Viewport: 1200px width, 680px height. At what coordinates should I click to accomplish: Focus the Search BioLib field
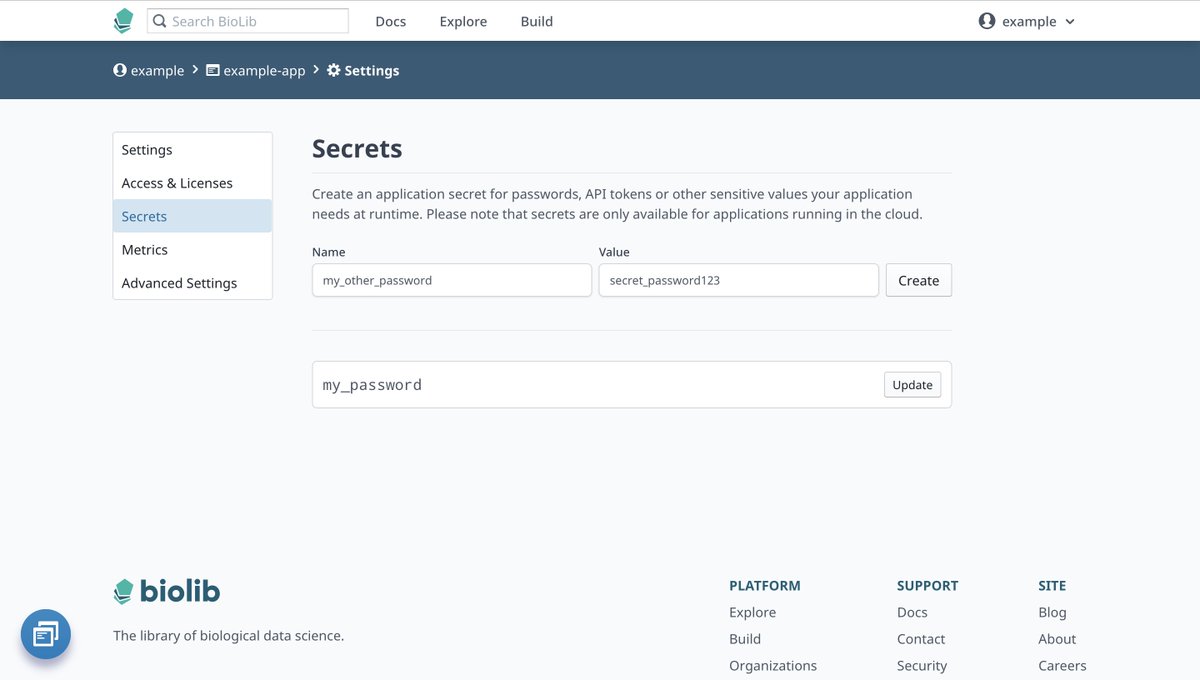(248, 21)
